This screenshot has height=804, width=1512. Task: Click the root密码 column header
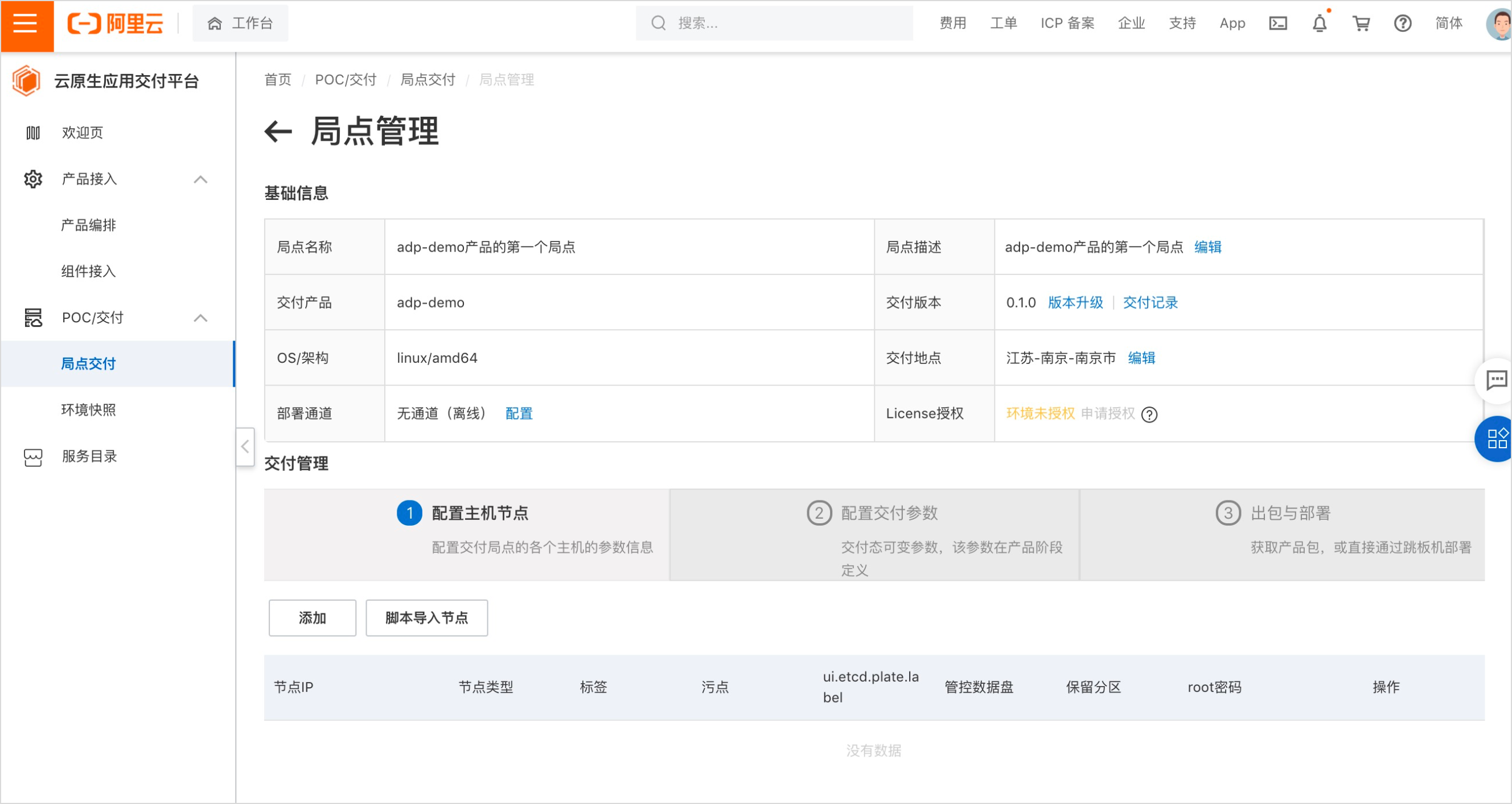coord(1214,688)
